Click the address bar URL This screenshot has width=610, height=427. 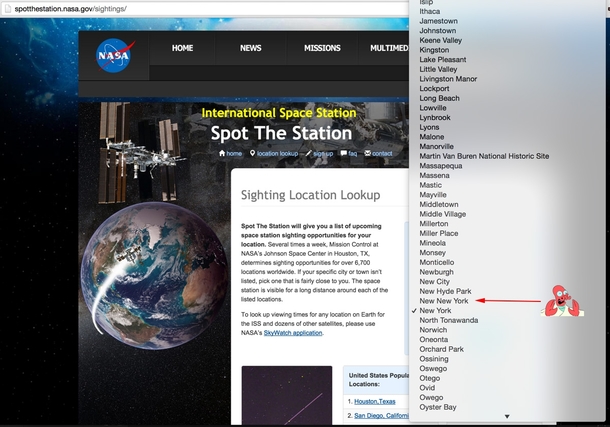(x=70, y=9)
